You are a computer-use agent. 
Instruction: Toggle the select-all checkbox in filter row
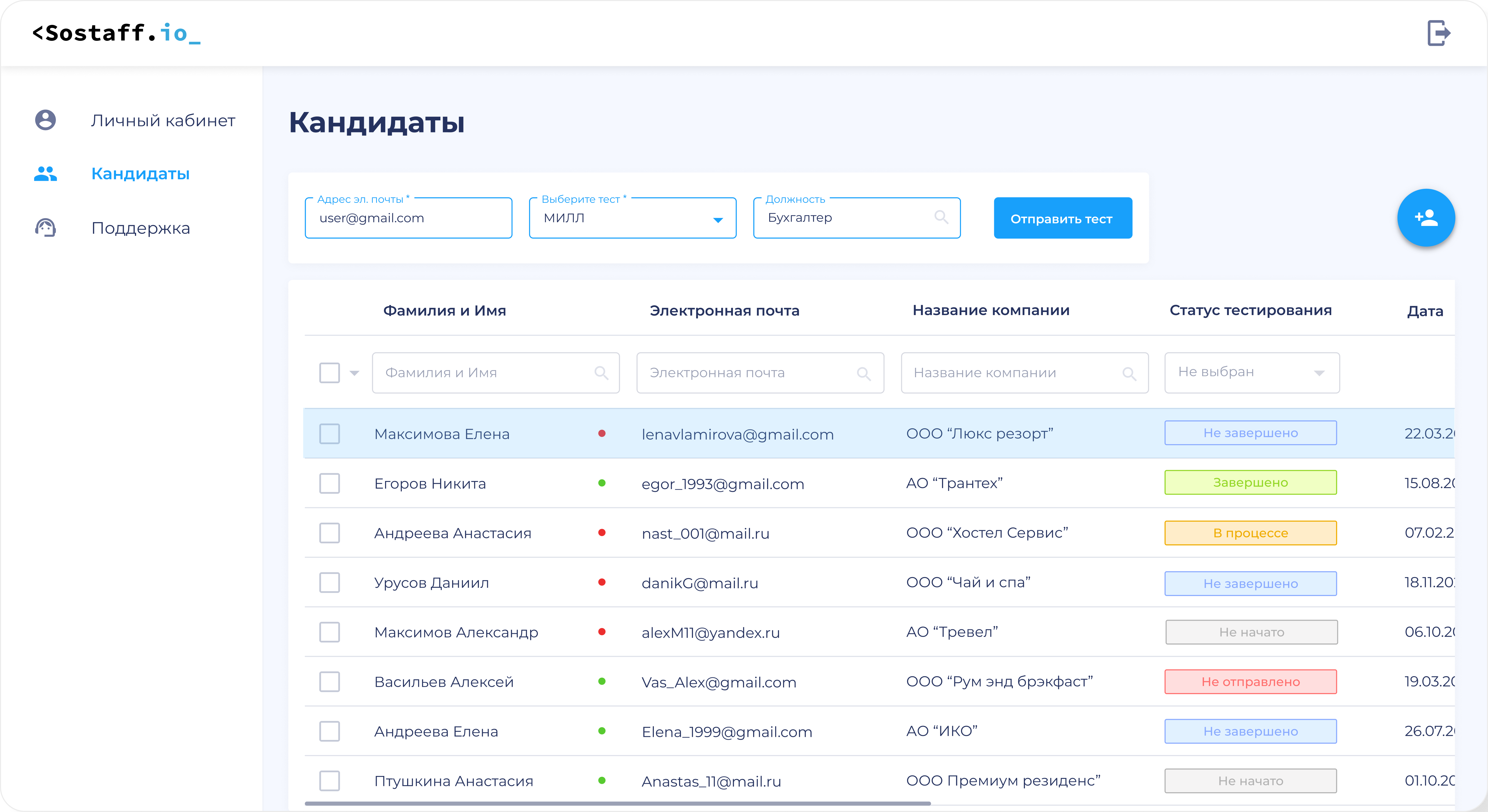click(x=329, y=373)
